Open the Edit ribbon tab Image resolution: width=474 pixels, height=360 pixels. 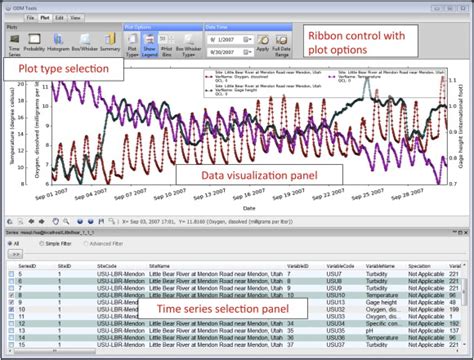(x=59, y=18)
